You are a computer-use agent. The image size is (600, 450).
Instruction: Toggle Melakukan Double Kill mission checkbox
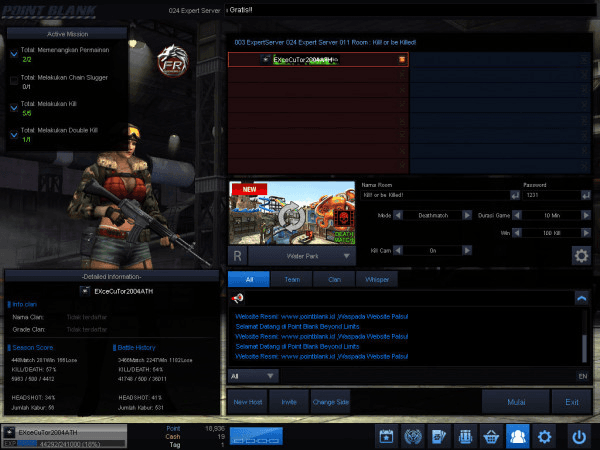point(14,134)
